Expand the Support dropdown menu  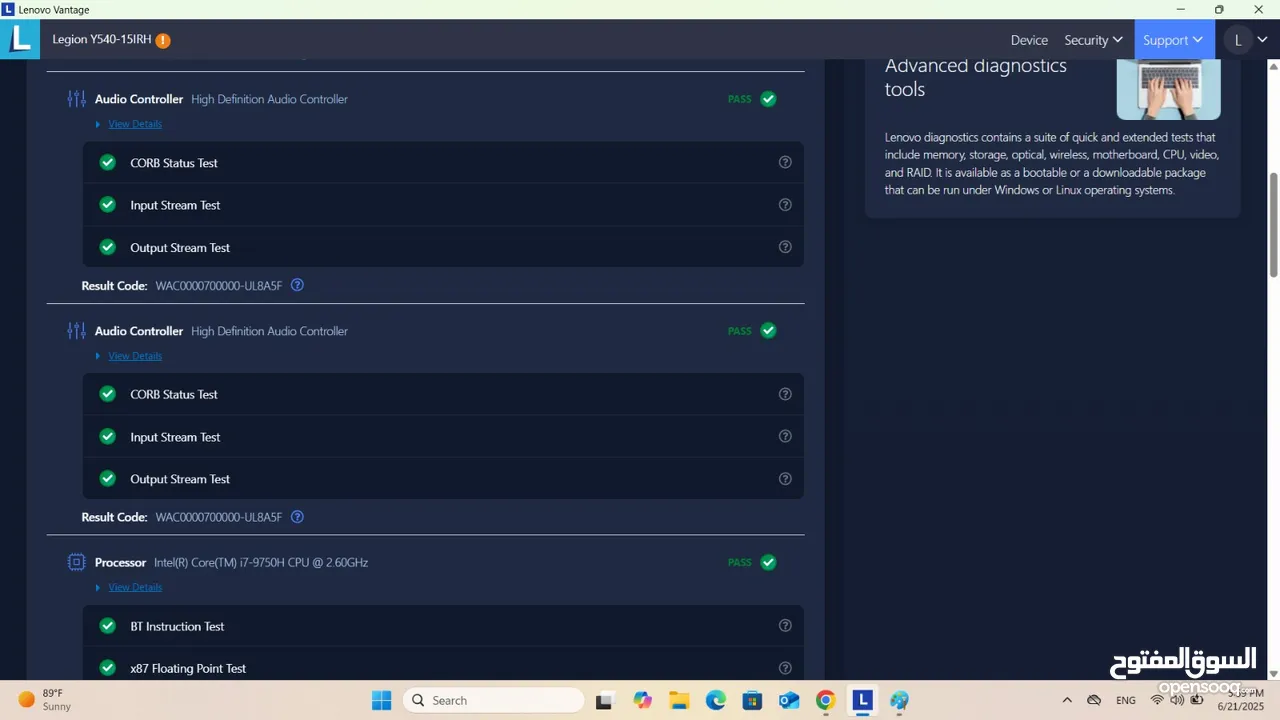point(1173,40)
